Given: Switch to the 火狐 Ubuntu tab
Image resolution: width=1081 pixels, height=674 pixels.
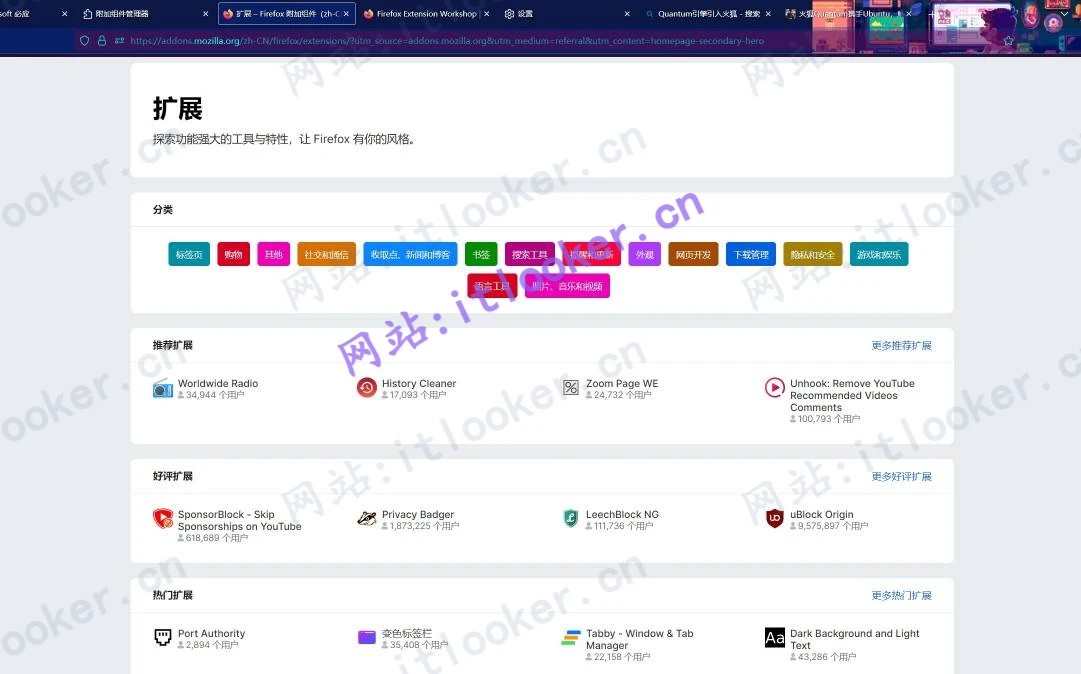Looking at the screenshot, I should 848,14.
